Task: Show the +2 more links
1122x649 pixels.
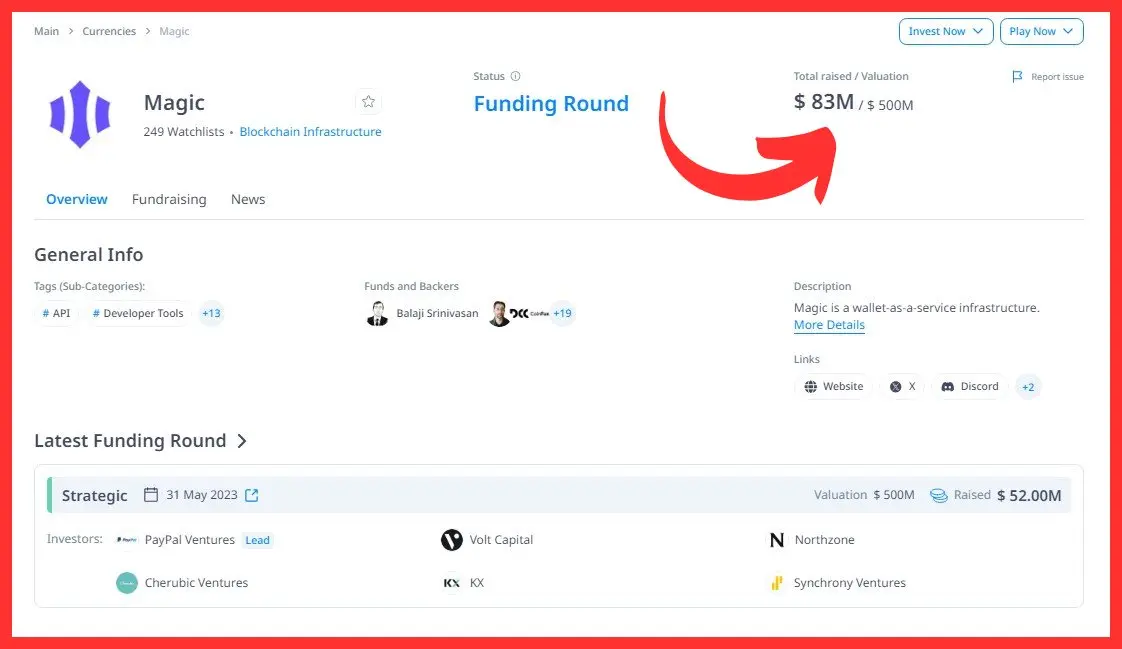Action: click(1028, 387)
